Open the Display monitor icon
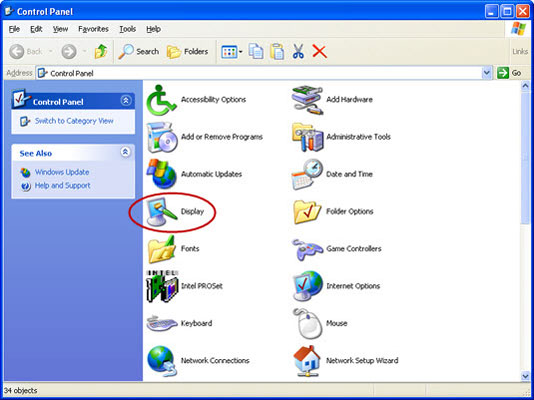 tap(161, 211)
